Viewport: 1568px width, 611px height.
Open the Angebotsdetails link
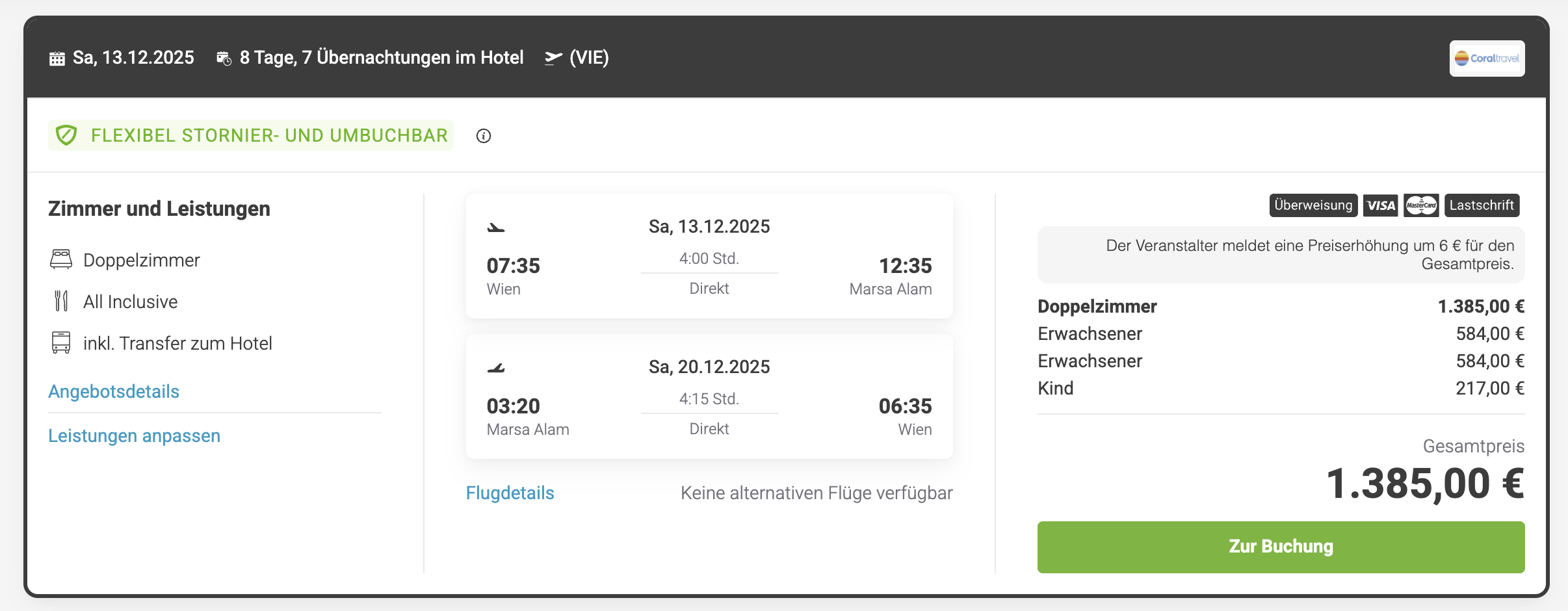pyautogui.click(x=114, y=391)
